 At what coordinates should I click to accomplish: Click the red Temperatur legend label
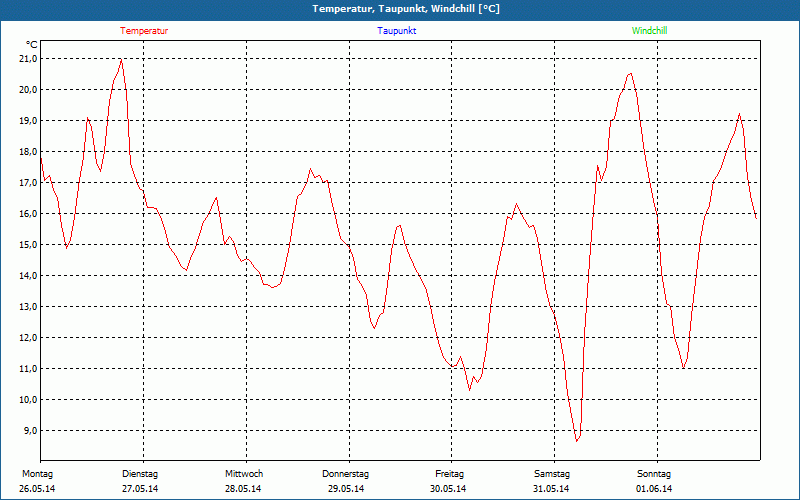point(144,31)
